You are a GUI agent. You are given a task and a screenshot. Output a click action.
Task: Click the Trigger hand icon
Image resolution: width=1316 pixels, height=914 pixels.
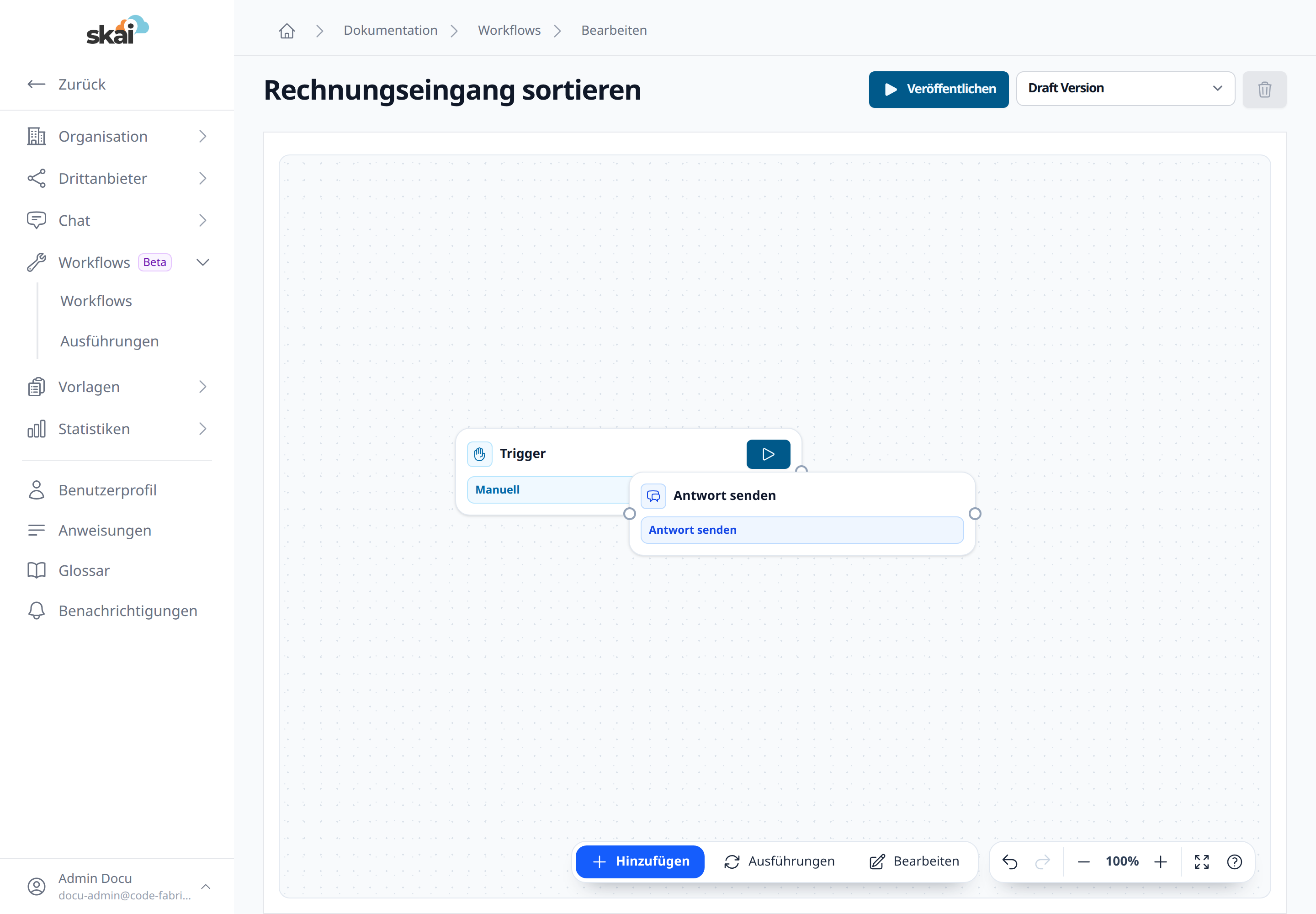[x=479, y=454]
